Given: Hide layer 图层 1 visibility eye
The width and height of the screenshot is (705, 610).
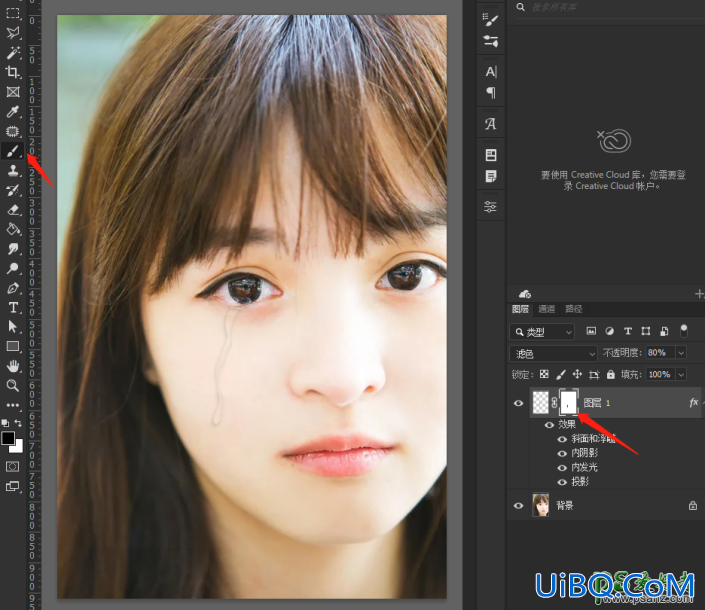Looking at the screenshot, I should pyautogui.click(x=518, y=403).
